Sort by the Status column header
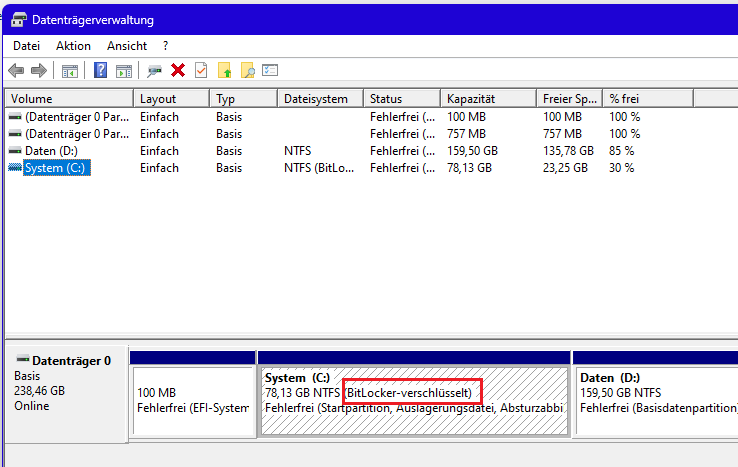The height and width of the screenshot is (467, 738). (402, 98)
